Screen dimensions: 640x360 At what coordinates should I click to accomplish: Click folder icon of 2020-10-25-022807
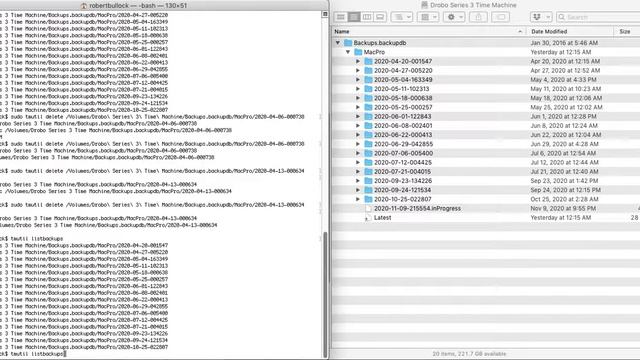point(369,199)
